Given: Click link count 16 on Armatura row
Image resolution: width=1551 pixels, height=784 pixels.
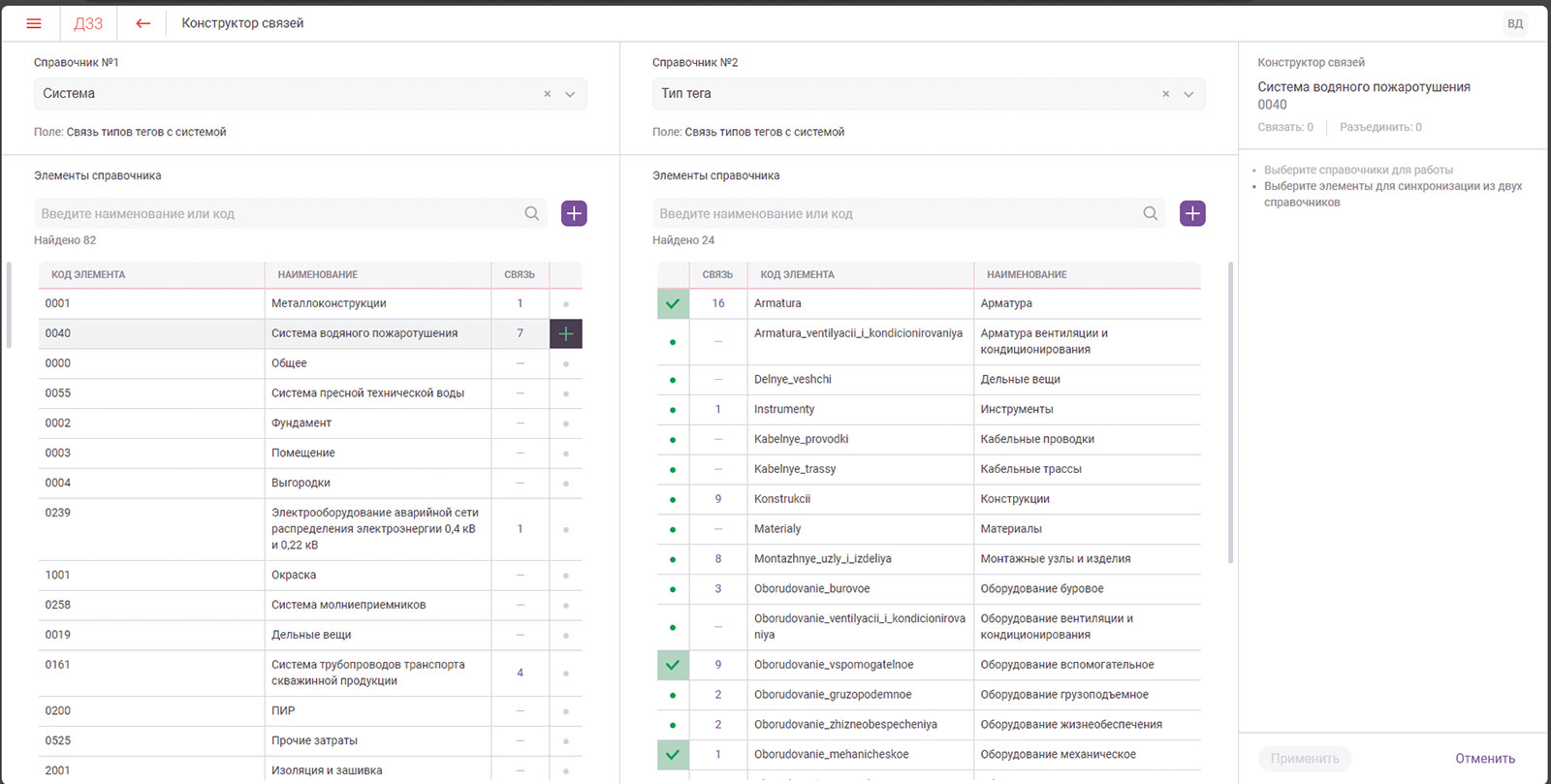Looking at the screenshot, I should [x=718, y=303].
